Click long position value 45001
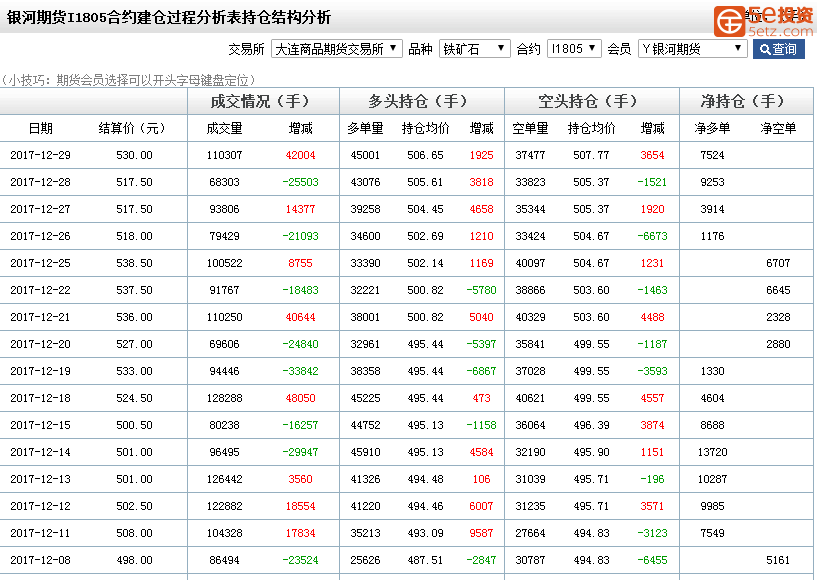 tap(365, 155)
